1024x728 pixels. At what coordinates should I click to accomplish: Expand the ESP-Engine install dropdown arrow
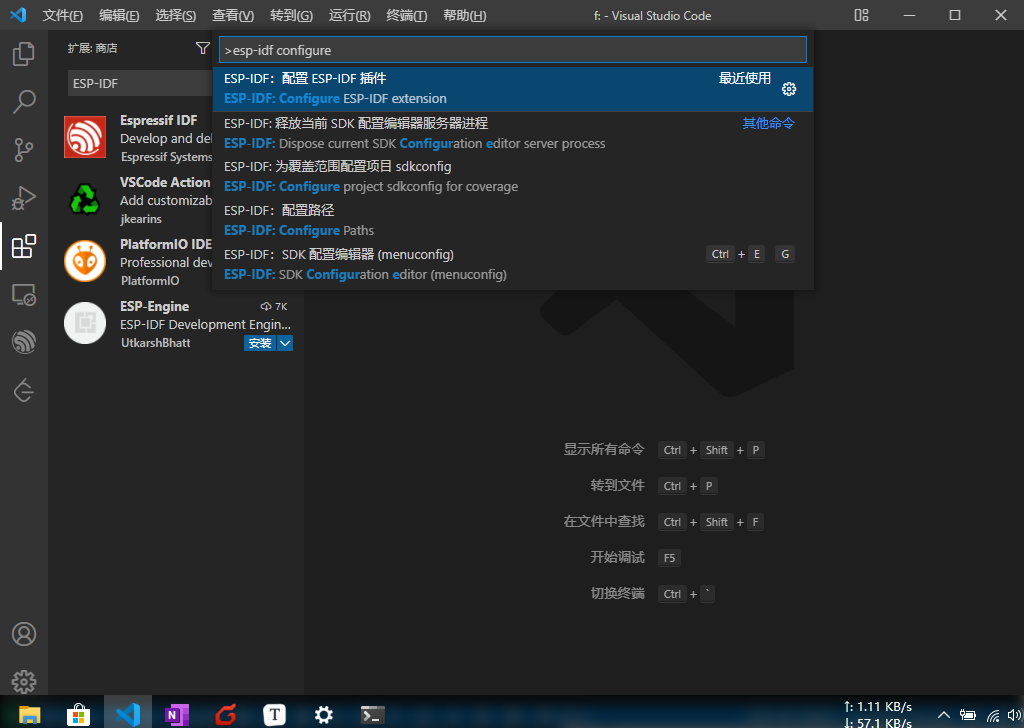tap(285, 343)
